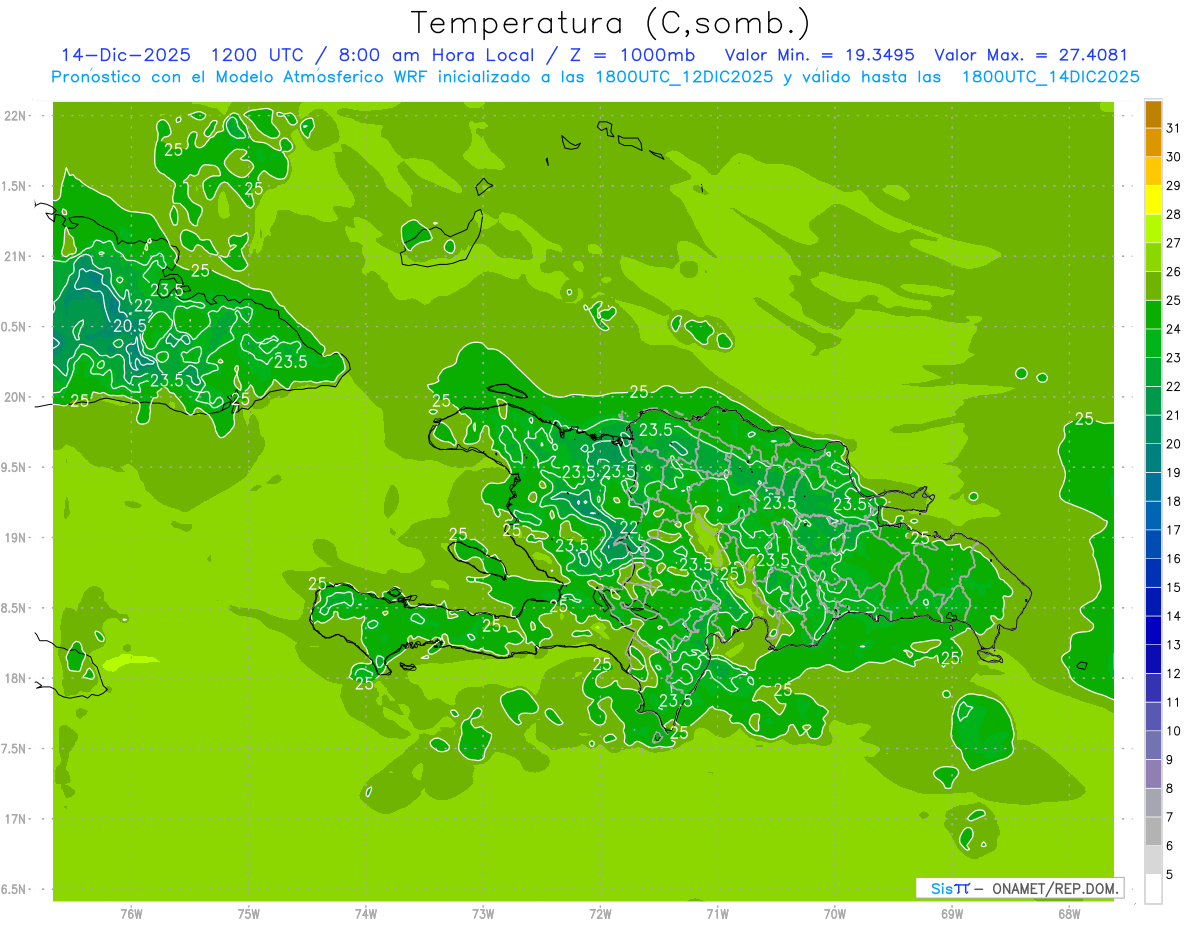The height and width of the screenshot is (927, 1200).
Task: Pick the green swatch between 24 and 25
Action: (1153, 315)
